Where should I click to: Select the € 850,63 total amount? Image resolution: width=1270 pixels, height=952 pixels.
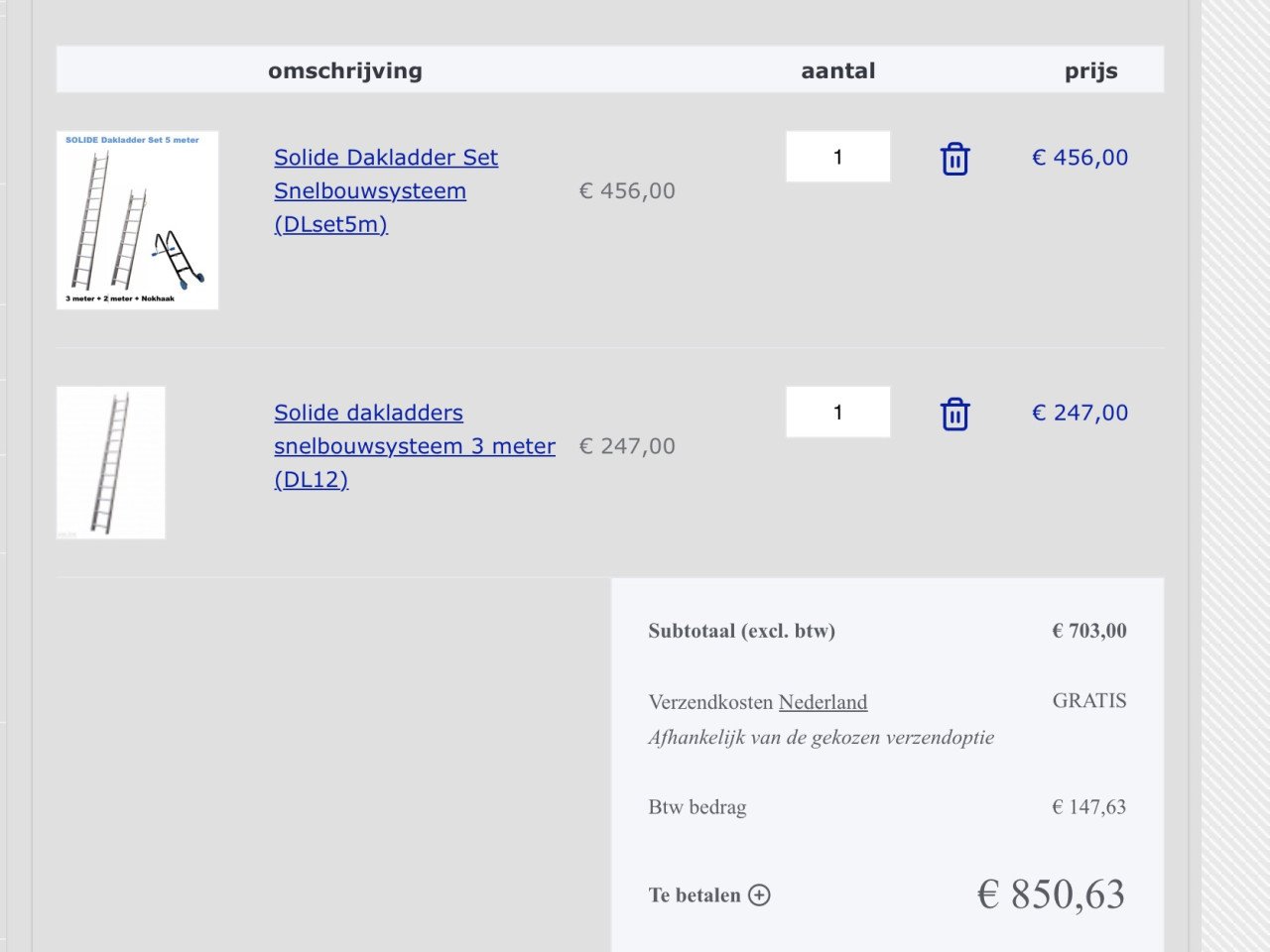click(1052, 894)
